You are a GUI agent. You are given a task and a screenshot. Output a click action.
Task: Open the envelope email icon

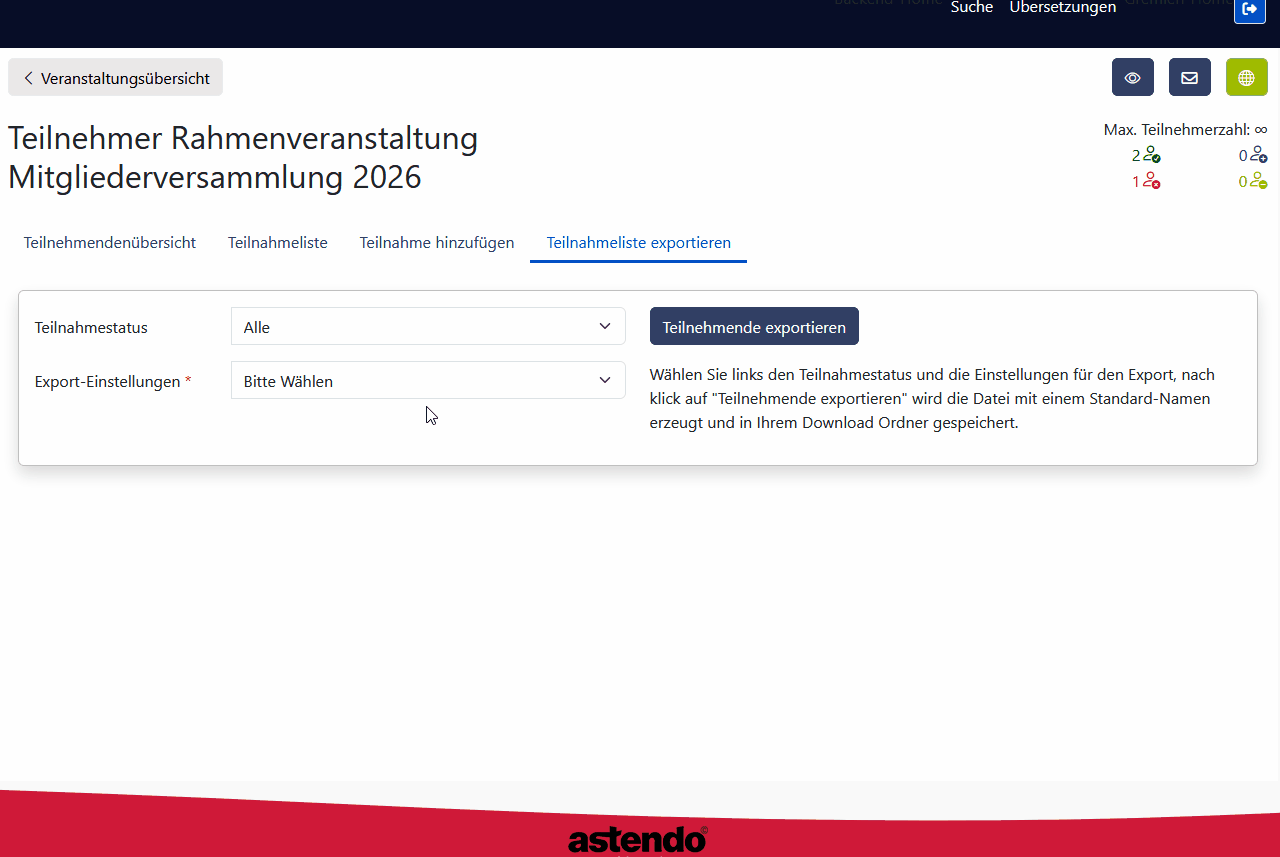click(1189, 77)
